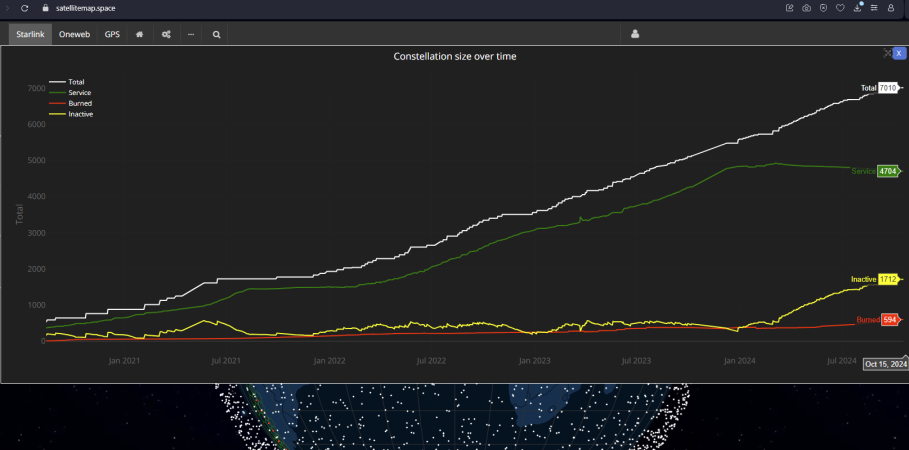Viewport: 909px width, 450px height.
Task: Toggle the Burned series in legend
Action: tap(71, 103)
